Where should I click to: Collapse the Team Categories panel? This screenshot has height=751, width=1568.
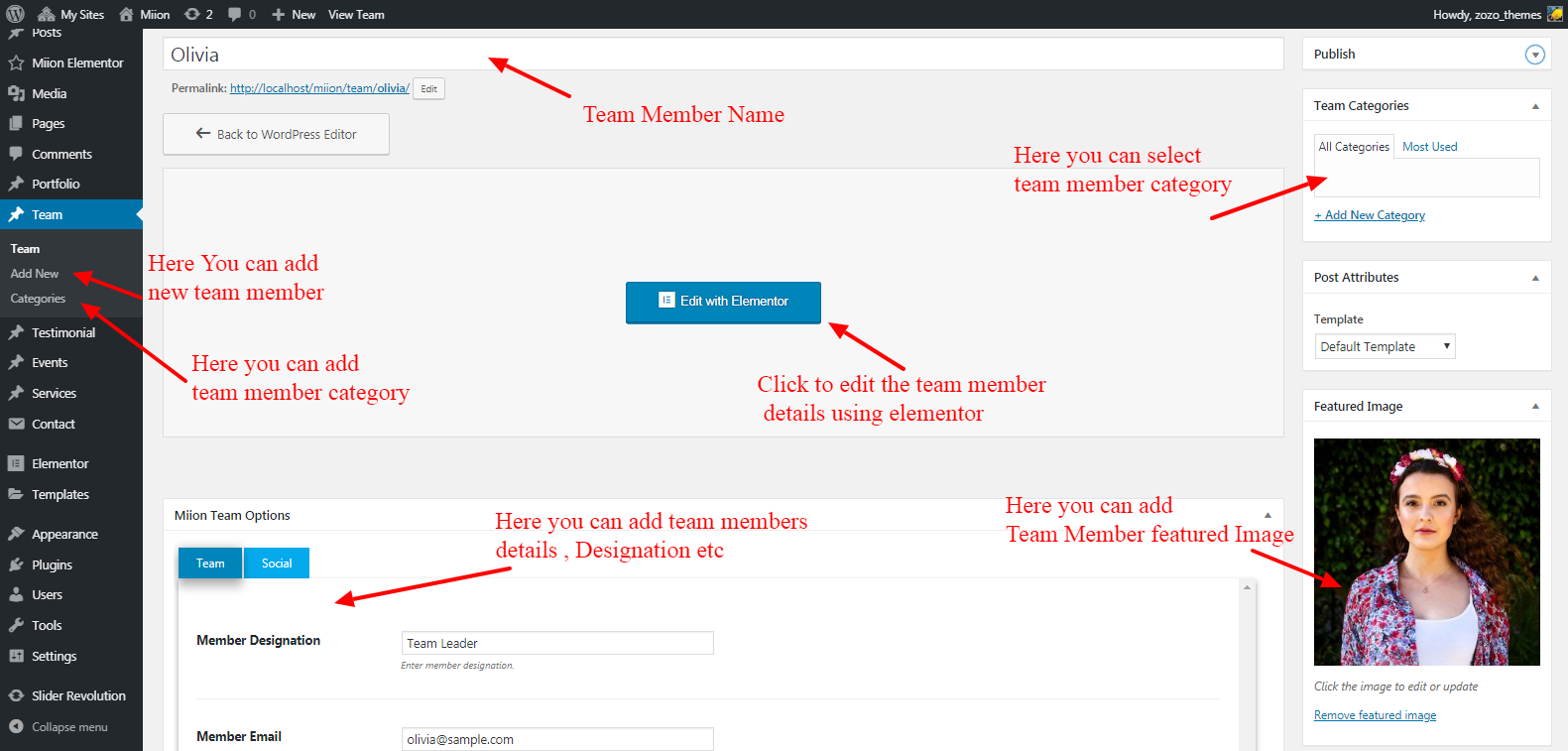pos(1535,106)
